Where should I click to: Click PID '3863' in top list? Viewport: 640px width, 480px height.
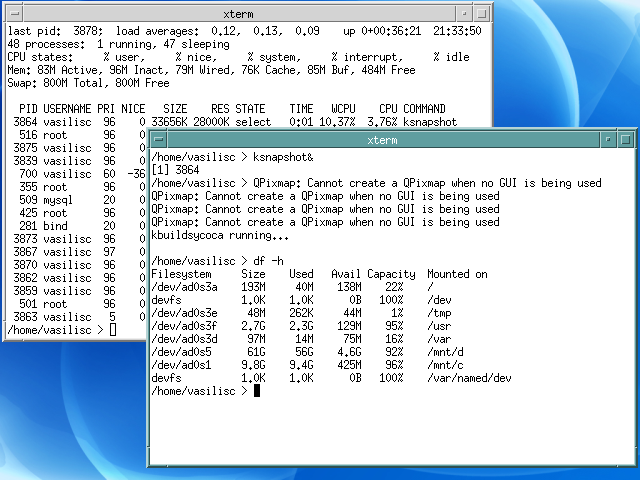point(25,317)
